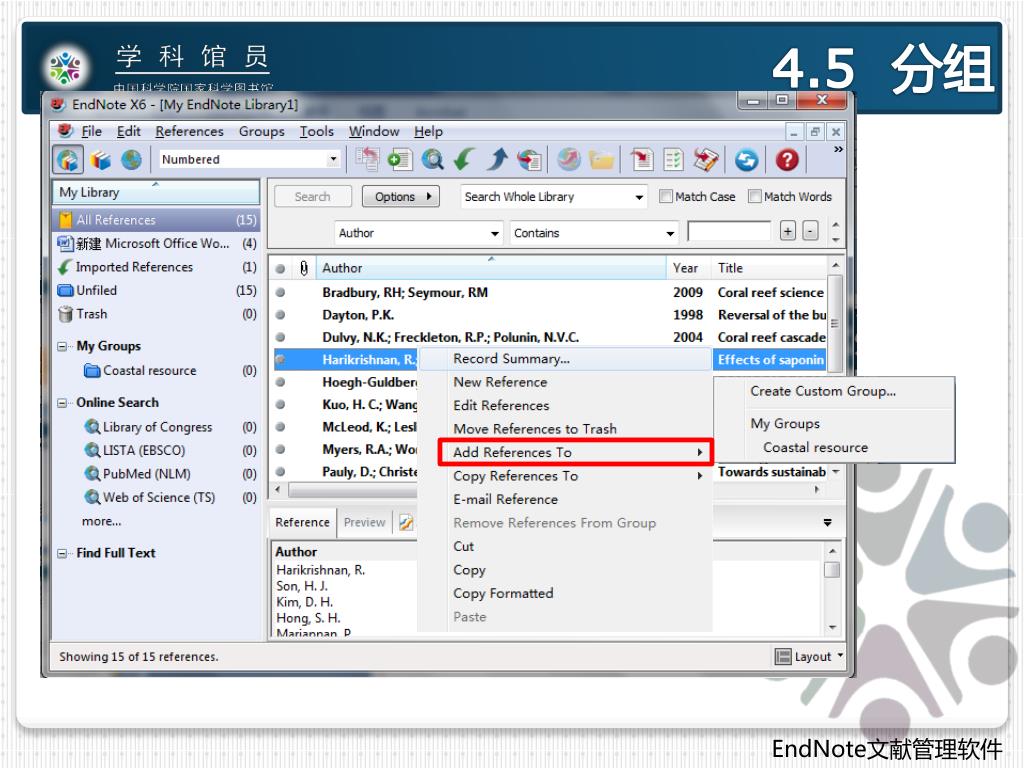Click plus button to add search row

pos(788,231)
